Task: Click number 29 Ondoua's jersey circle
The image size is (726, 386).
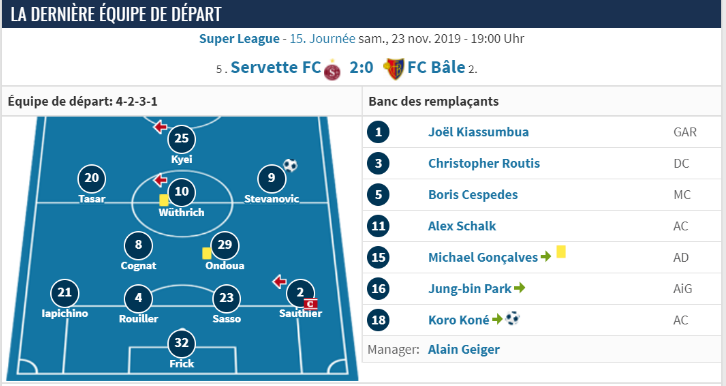Action: (225, 245)
